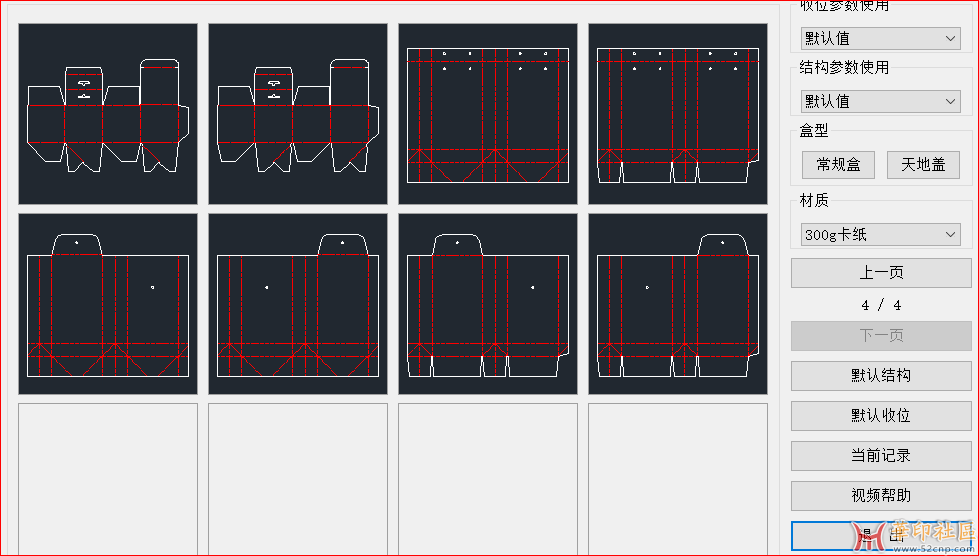Select first-row fourth bag template with bottom flaps
Viewport: 979px width, 556px height.
(x=678, y=114)
